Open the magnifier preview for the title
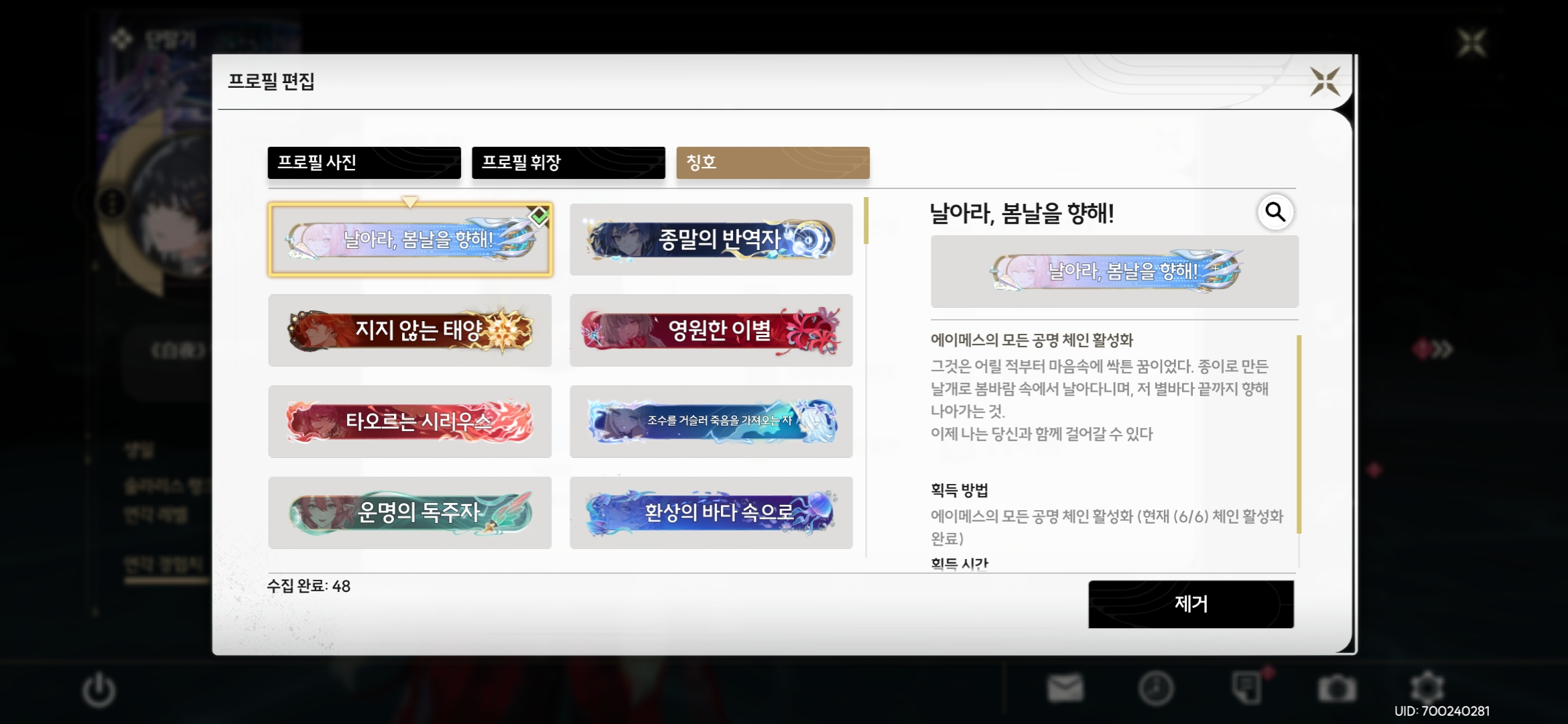 [1275, 213]
